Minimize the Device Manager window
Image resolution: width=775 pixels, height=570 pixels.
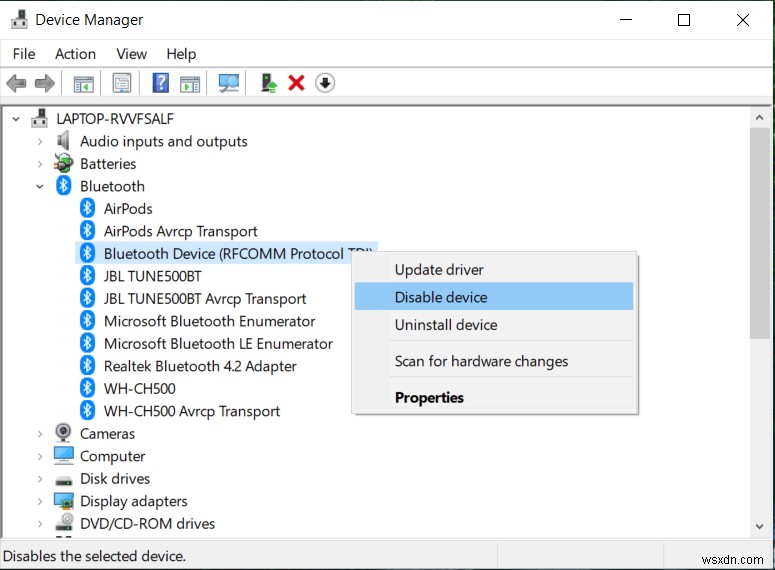626,20
